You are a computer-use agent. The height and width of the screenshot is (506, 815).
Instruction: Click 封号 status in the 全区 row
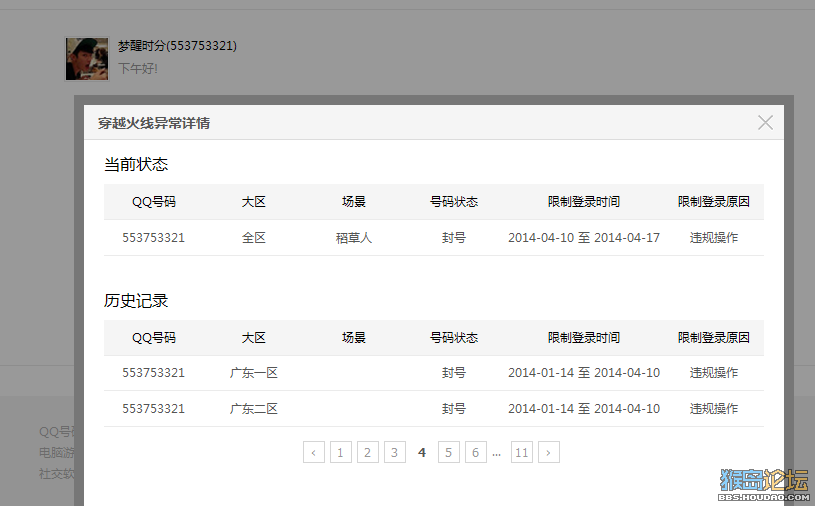click(454, 238)
